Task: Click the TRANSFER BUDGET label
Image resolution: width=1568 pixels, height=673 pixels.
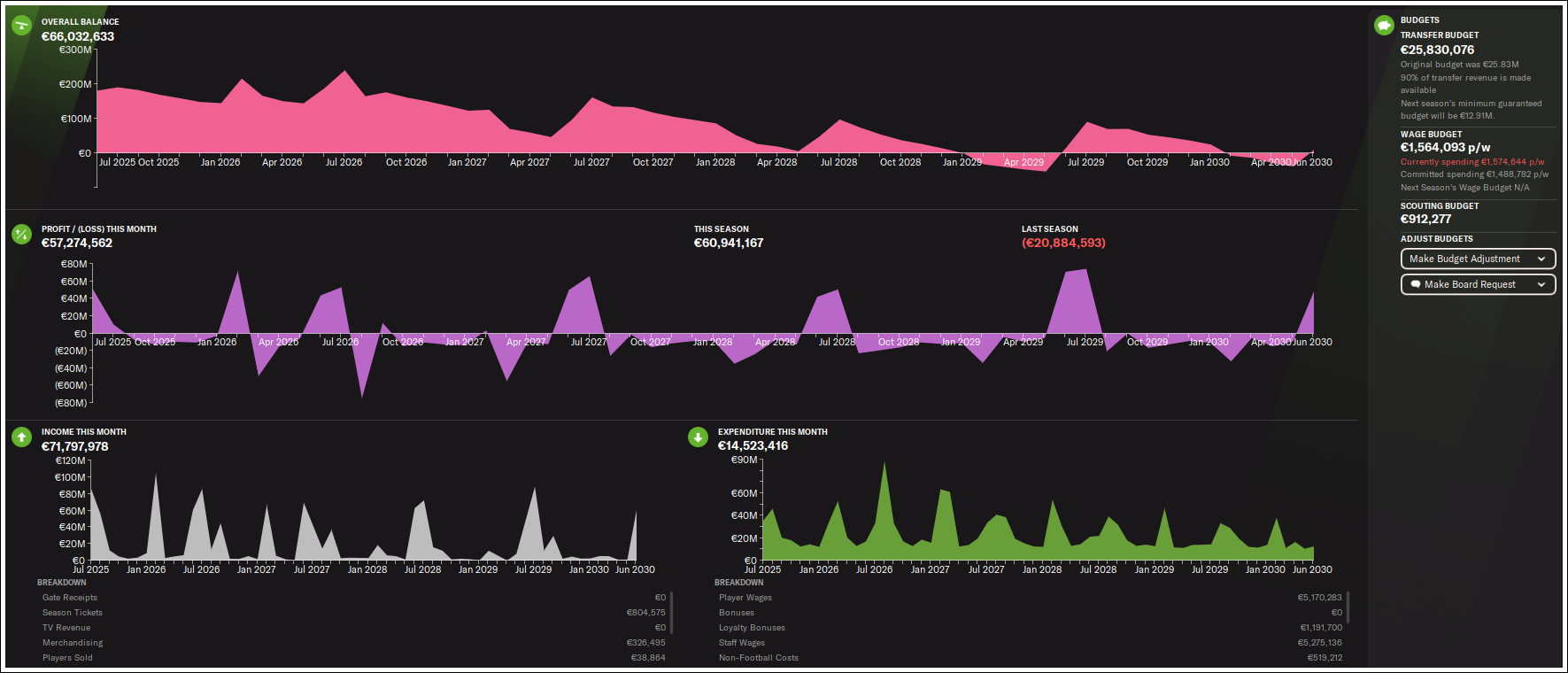Action: pyautogui.click(x=1440, y=35)
